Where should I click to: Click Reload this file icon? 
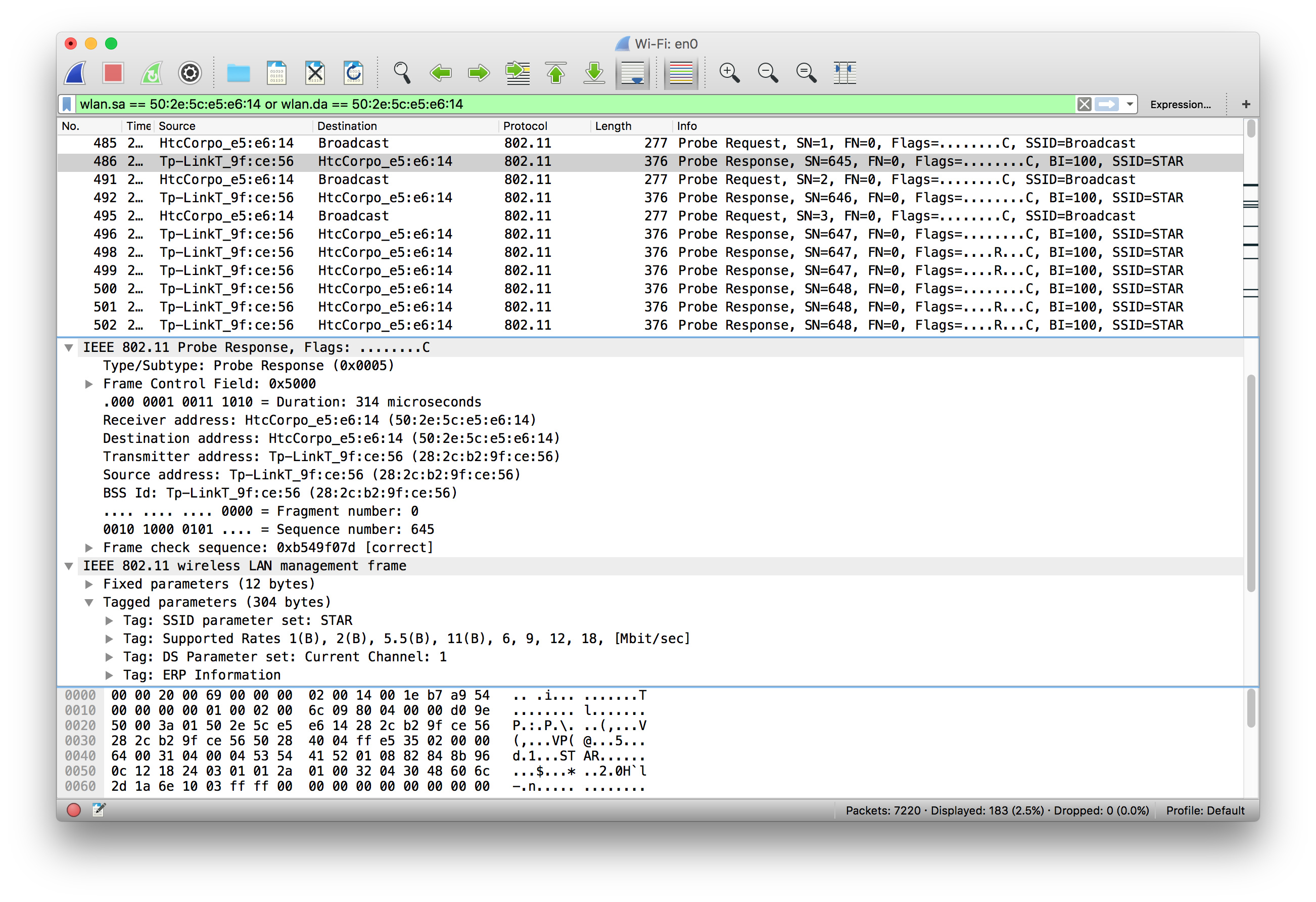[x=353, y=73]
